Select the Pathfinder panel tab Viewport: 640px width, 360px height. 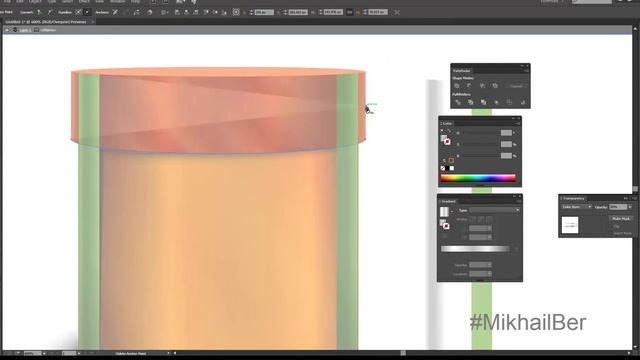click(462, 71)
